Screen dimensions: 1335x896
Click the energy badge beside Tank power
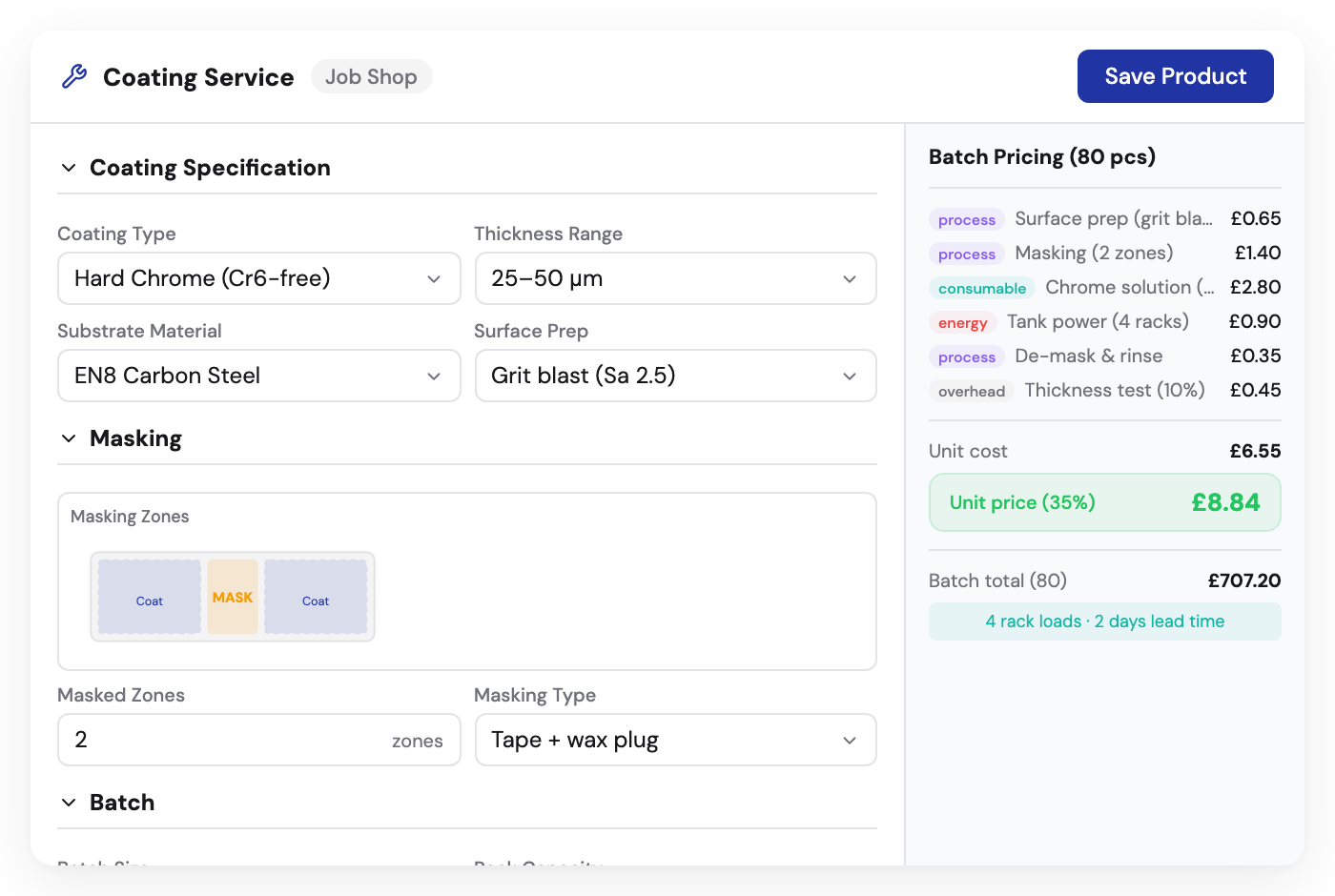pyautogui.click(x=963, y=322)
